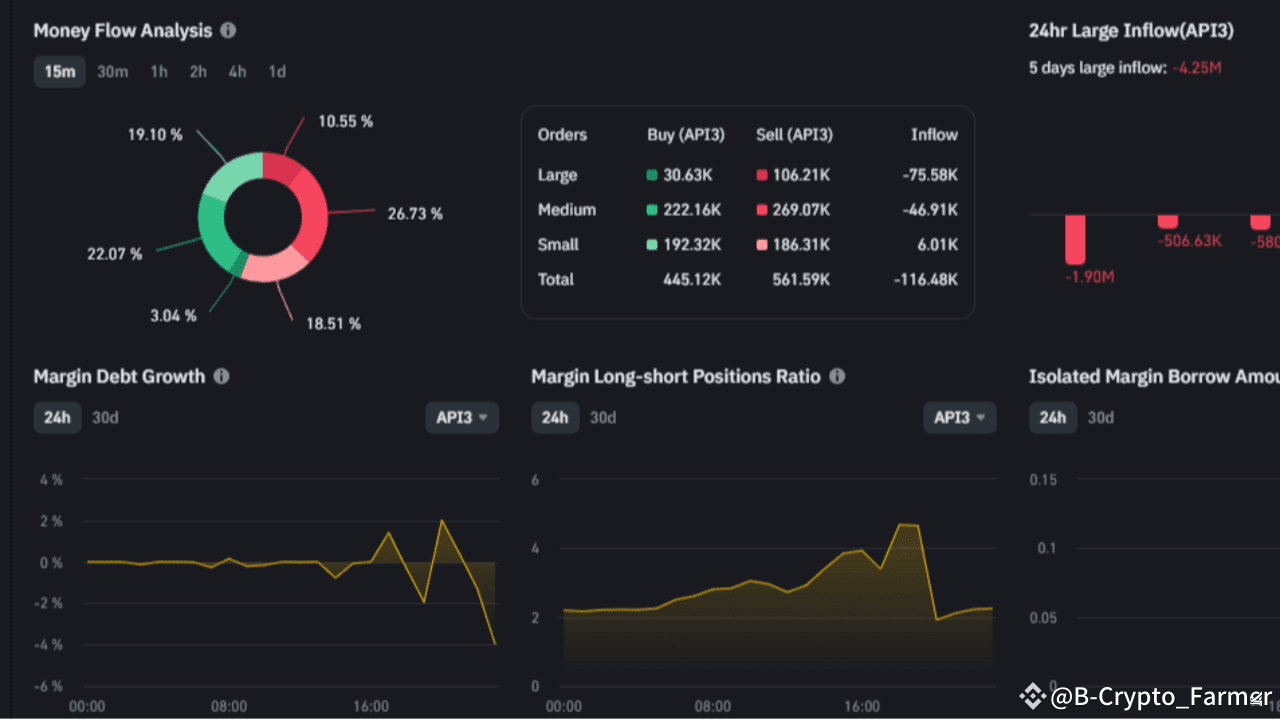This screenshot has width=1280, height=720.
Task: Click the 26.73% donut chart segment
Action: [x=315, y=213]
